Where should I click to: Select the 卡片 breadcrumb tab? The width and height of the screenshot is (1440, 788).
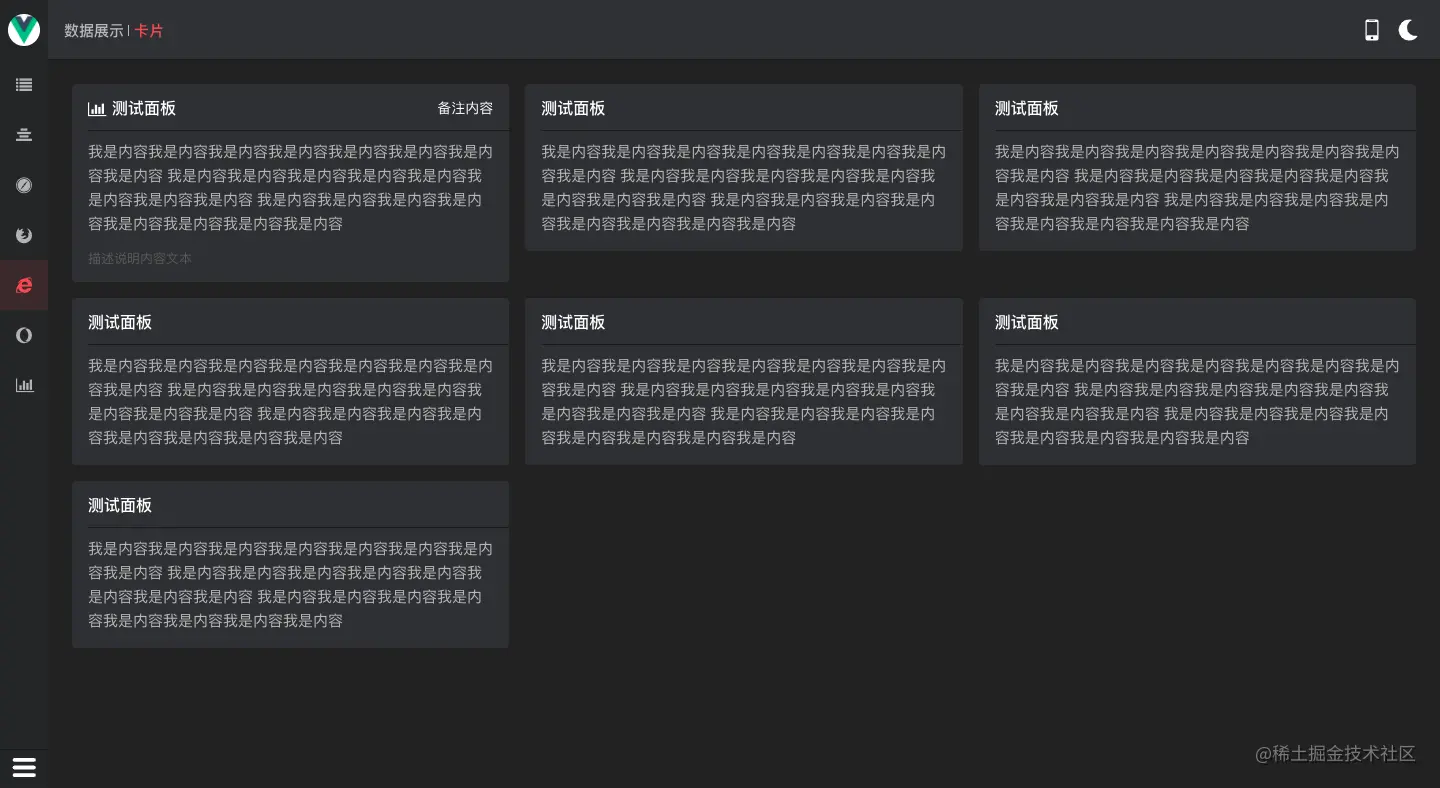point(149,31)
